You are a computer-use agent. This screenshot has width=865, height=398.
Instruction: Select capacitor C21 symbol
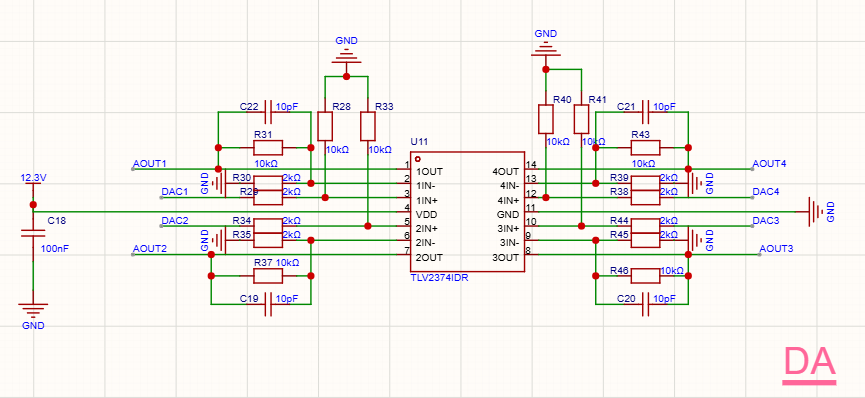pyautogui.click(x=645, y=112)
